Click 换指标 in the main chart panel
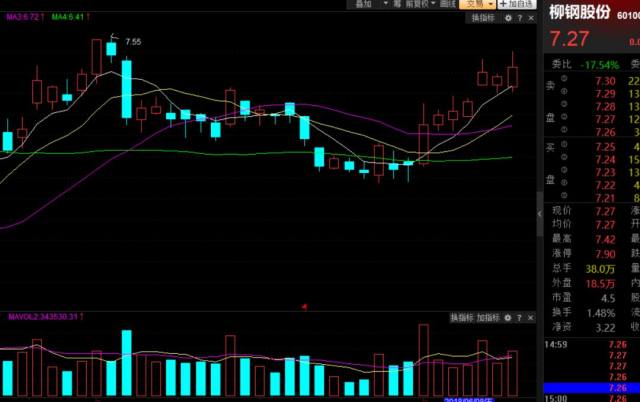The height and width of the screenshot is (402, 640). pyautogui.click(x=483, y=18)
